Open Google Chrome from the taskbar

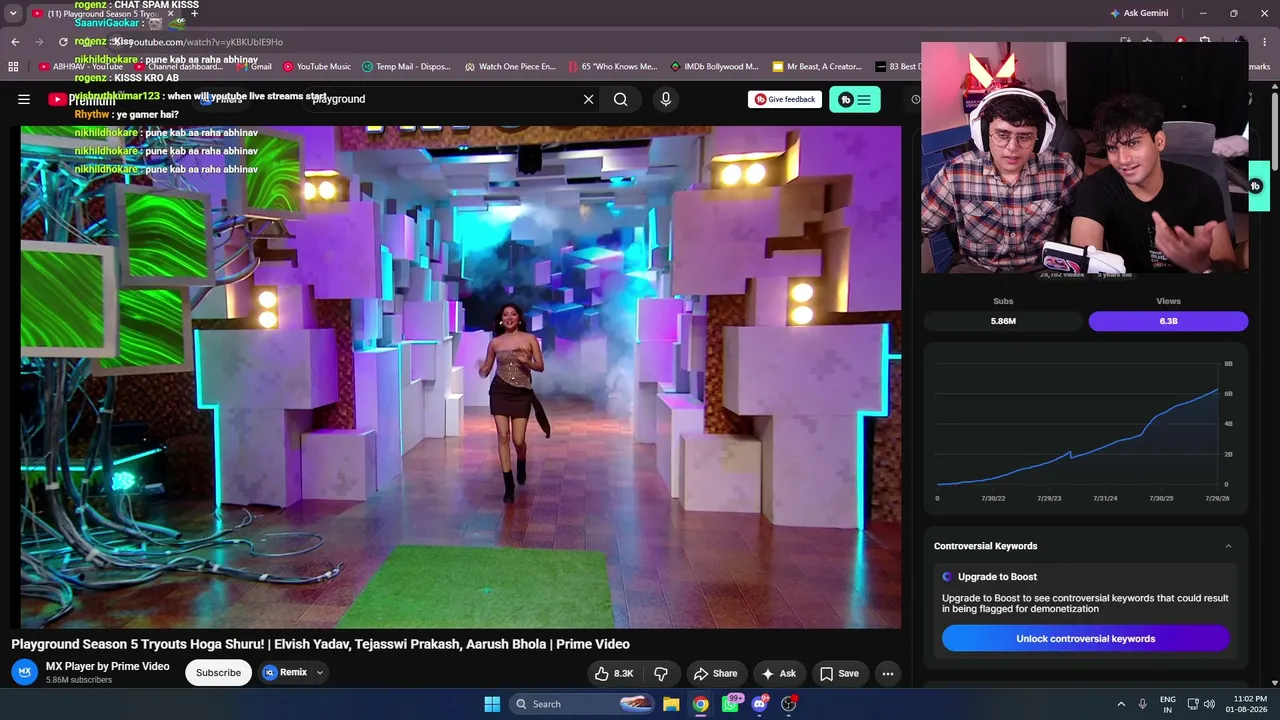[x=701, y=704]
